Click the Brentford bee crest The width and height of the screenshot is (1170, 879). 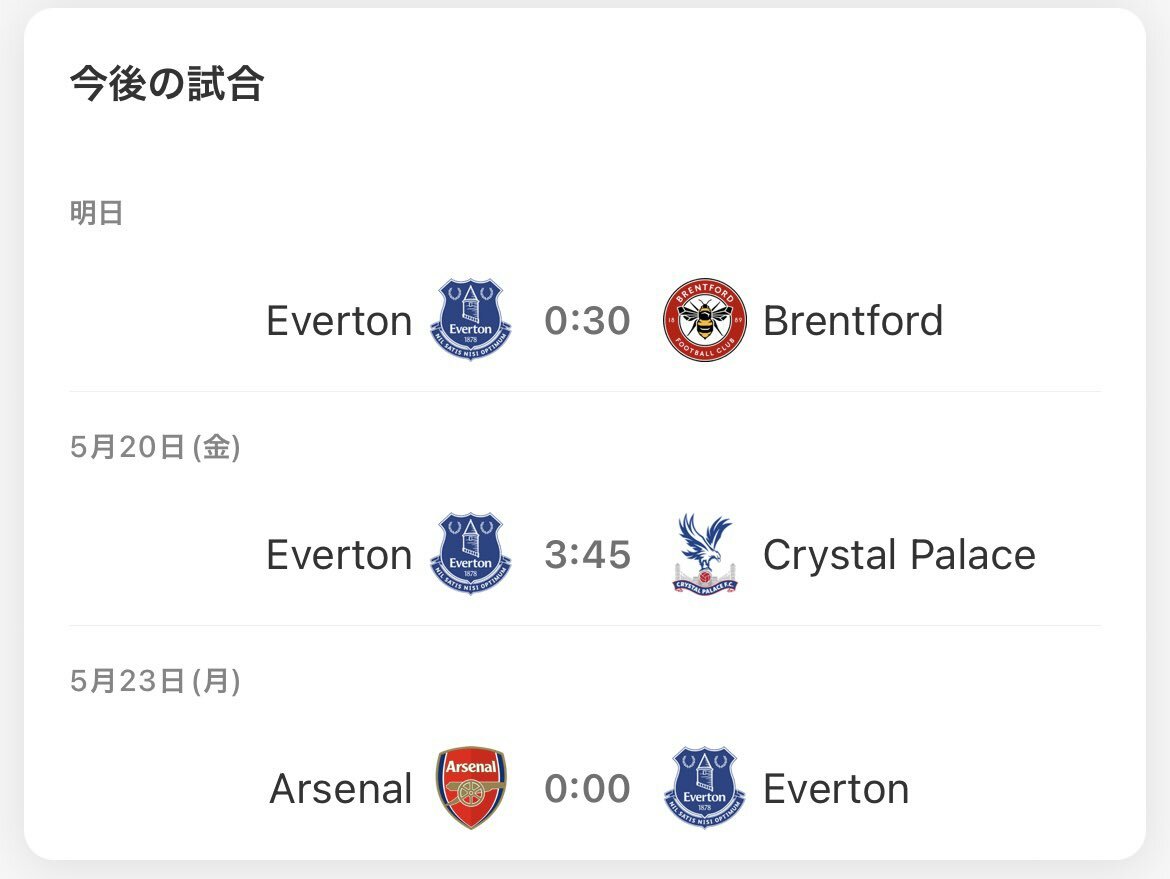click(704, 320)
